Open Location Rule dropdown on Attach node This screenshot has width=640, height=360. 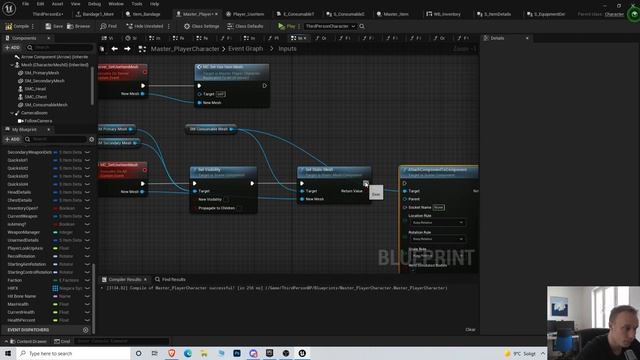[438, 222]
